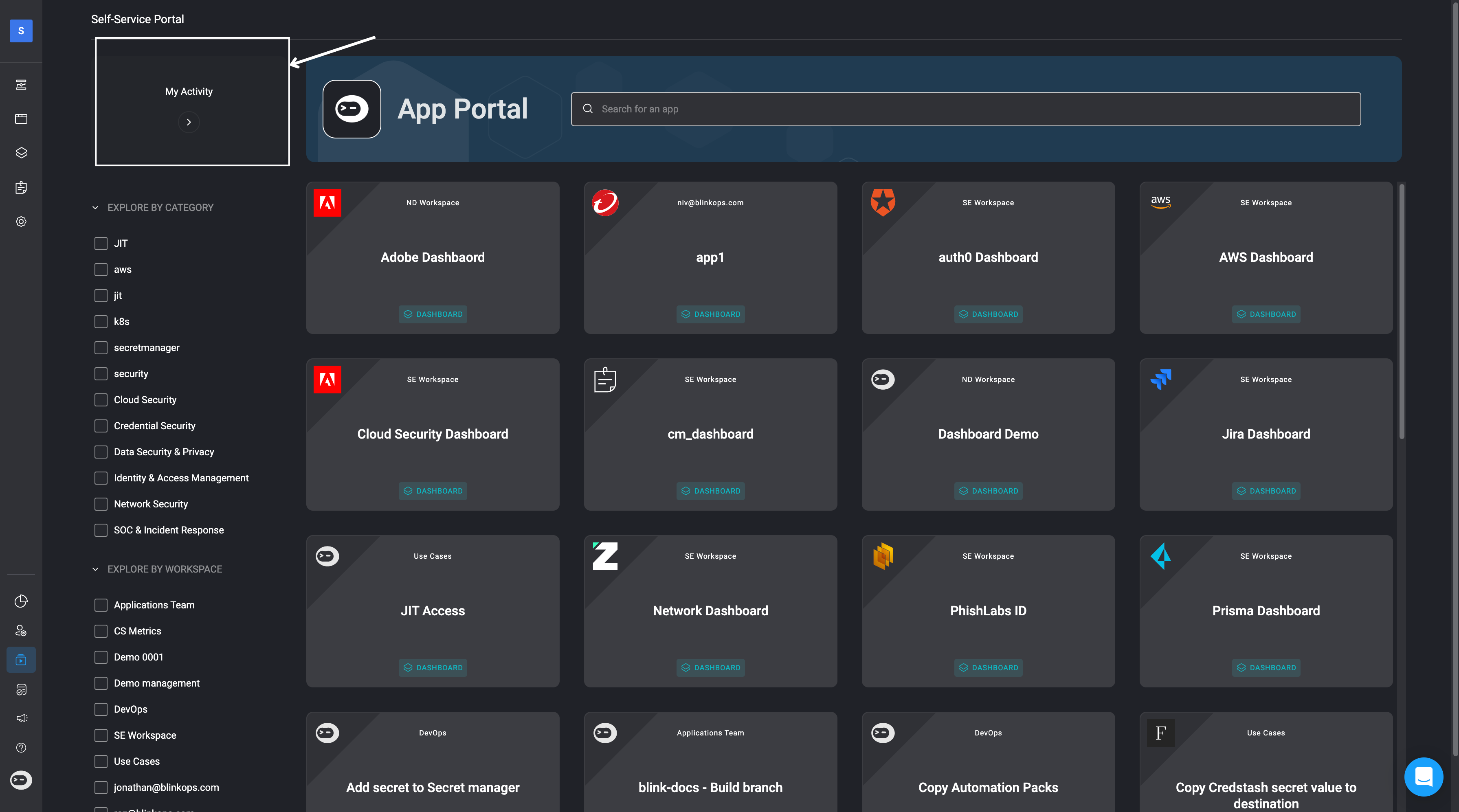Open the megaphone announcements icon
Screen dimensions: 1459x812
click(21, 718)
